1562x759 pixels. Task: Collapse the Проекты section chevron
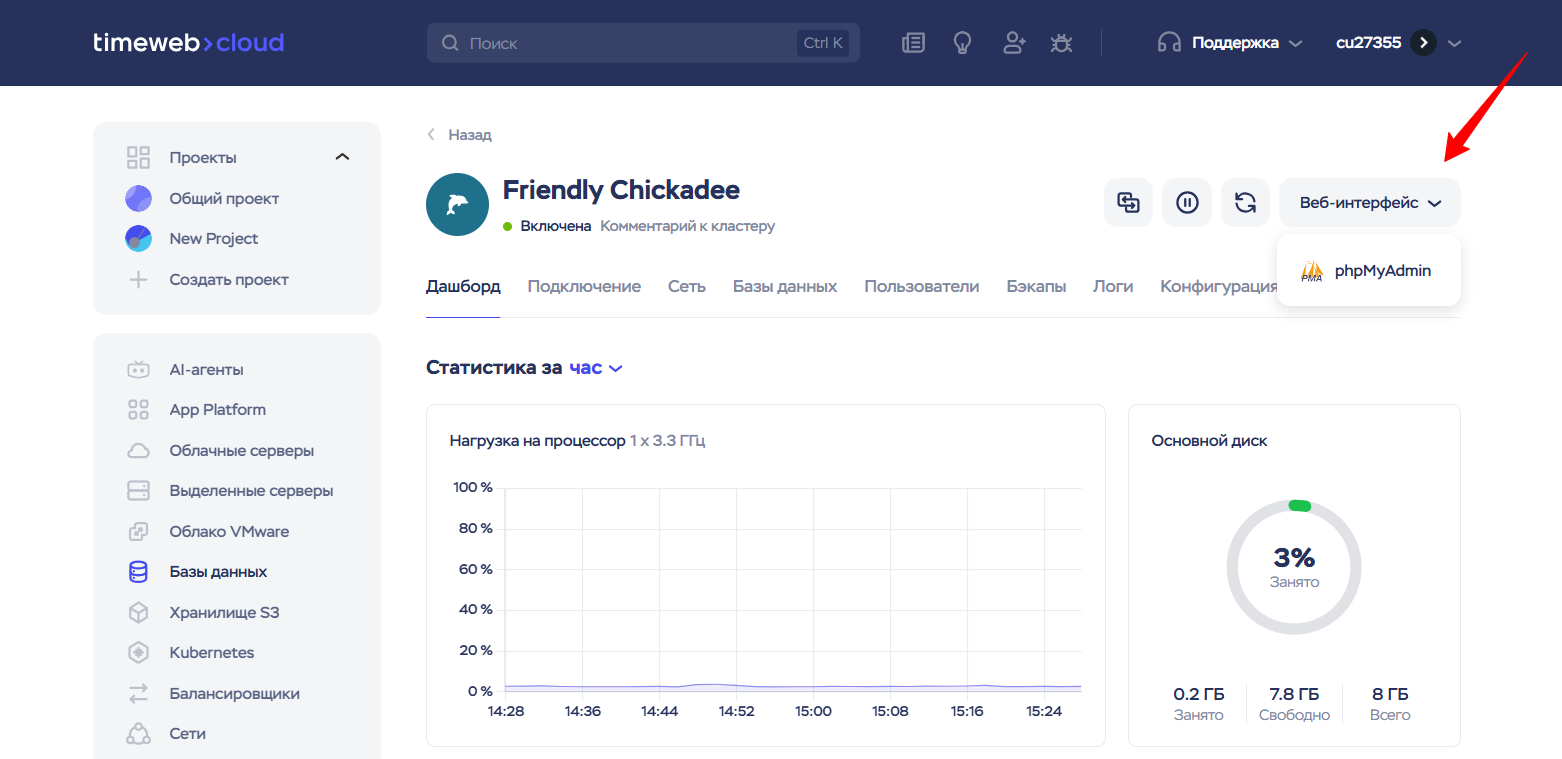click(342, 157)
